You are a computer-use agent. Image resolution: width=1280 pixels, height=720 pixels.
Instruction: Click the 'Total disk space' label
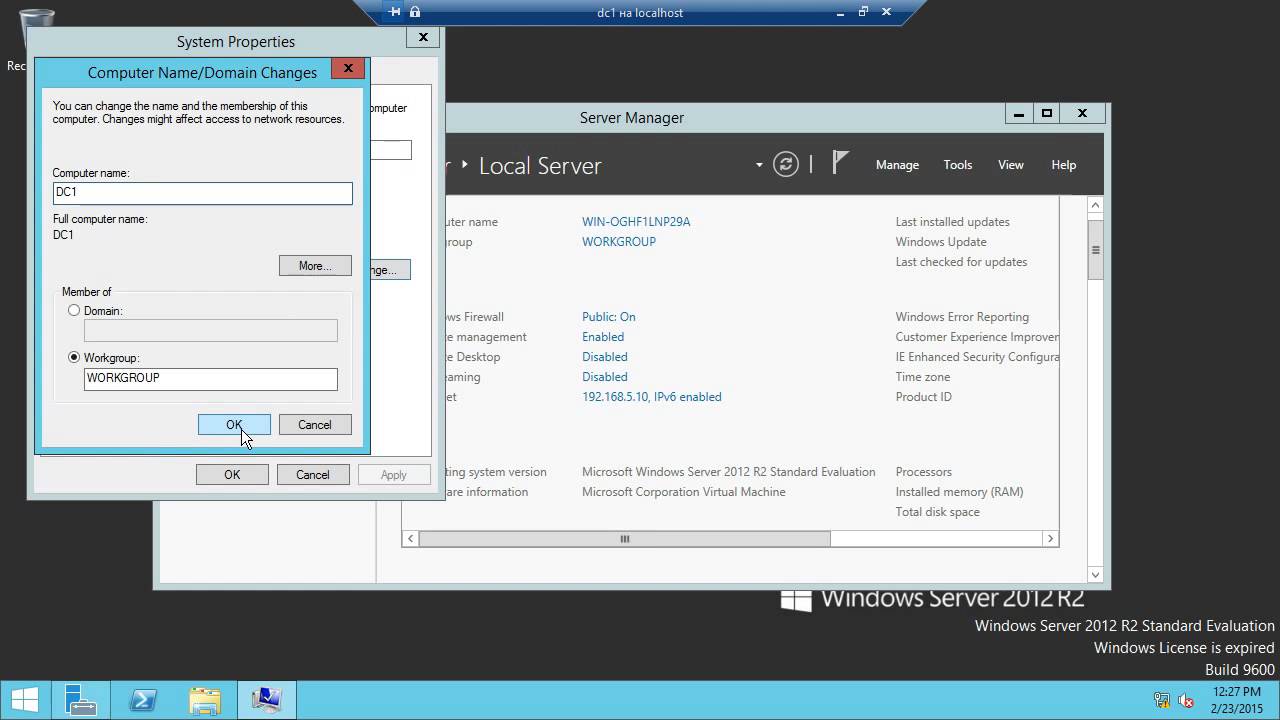938,512
